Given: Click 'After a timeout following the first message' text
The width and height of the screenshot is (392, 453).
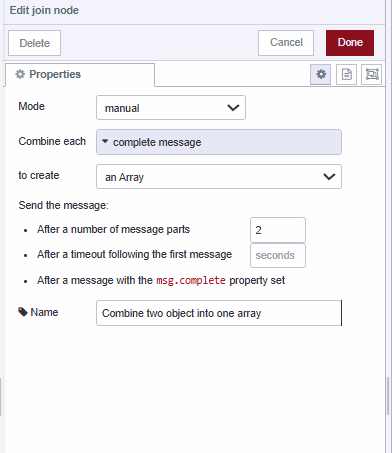Looking at the screenshot, I should [x=134, y=254].
